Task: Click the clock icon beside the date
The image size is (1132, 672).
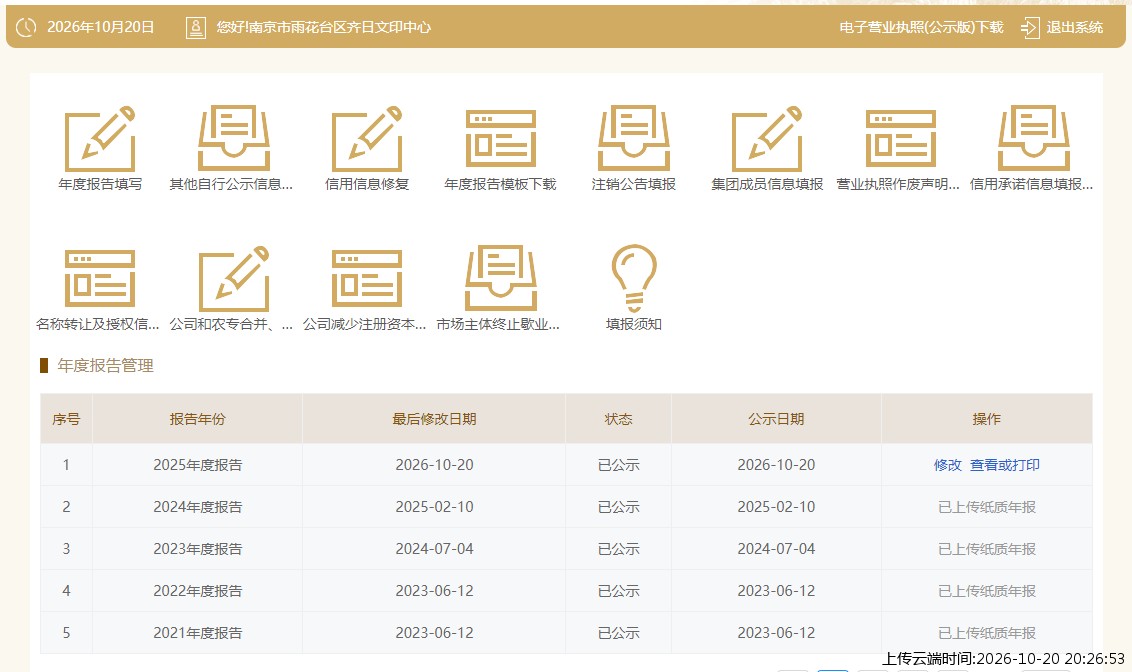Action: click(26, 27)
